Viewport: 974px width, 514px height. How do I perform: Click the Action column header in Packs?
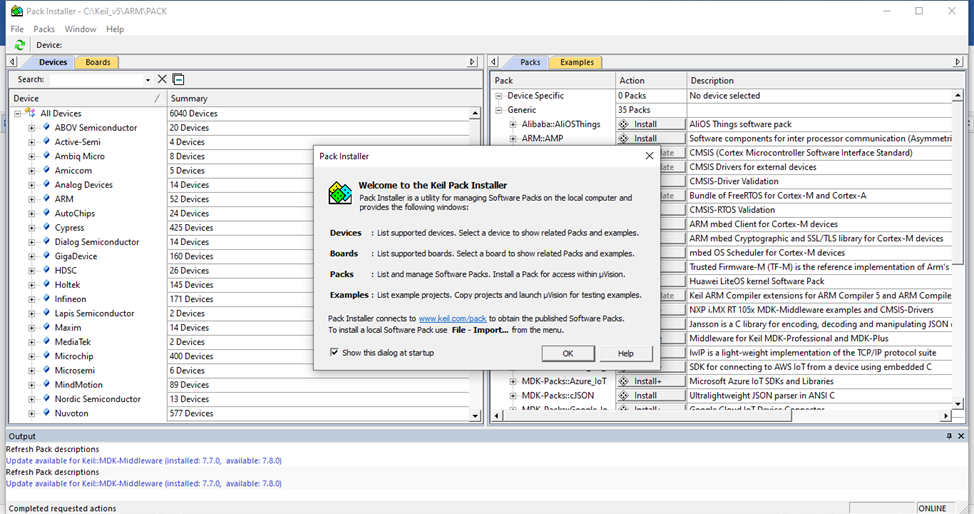(x=651, y=80)
